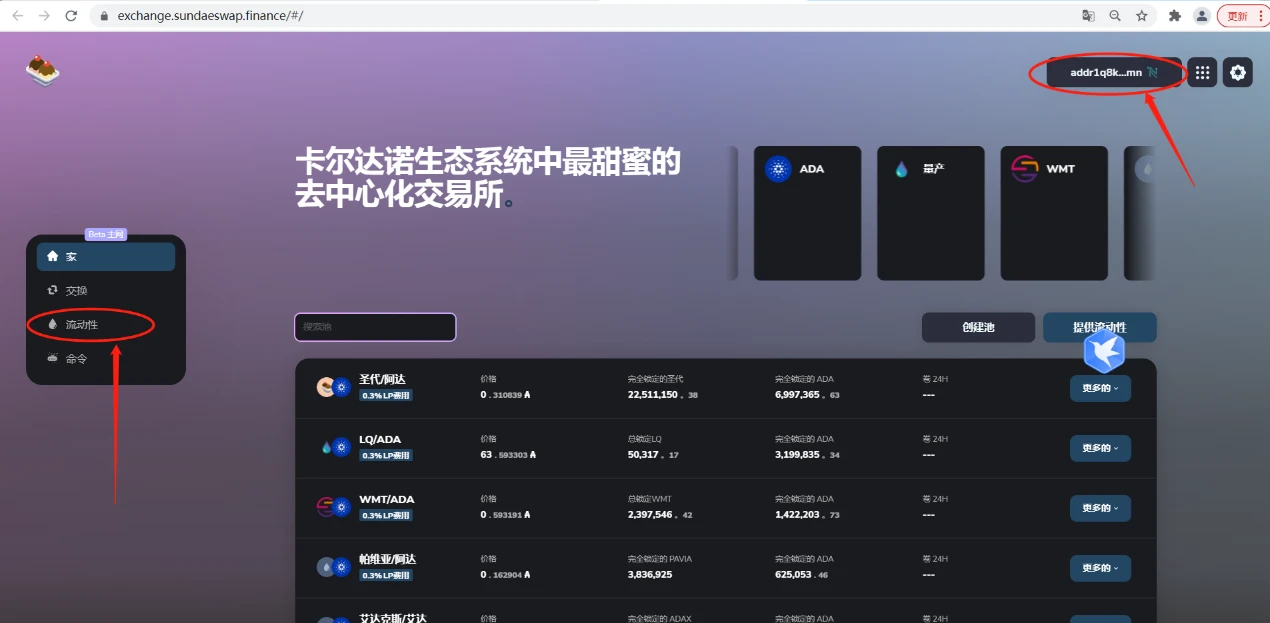Expand 更多的 dropdown for 圣代/阿达 pool
The height and width of the screenshot is (623, 1270).
coord(1100,388)
